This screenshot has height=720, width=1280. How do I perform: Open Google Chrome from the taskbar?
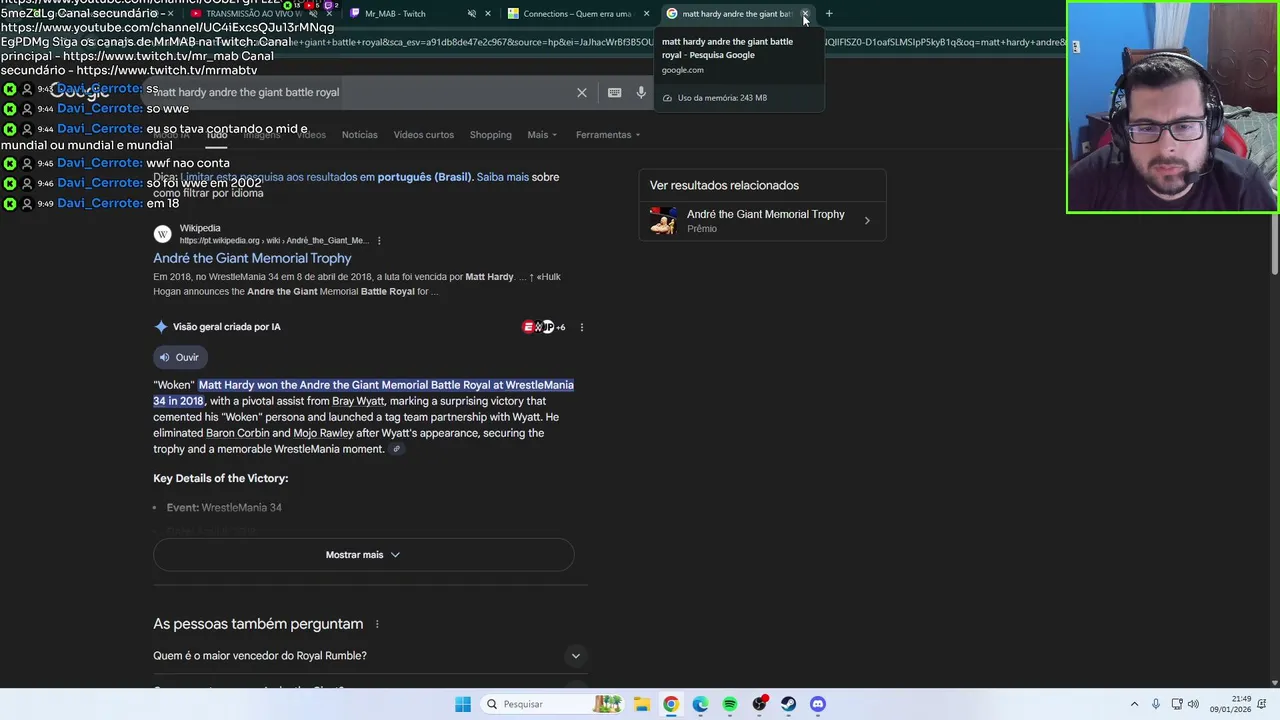pyautogui.click(x=671, y=704)
